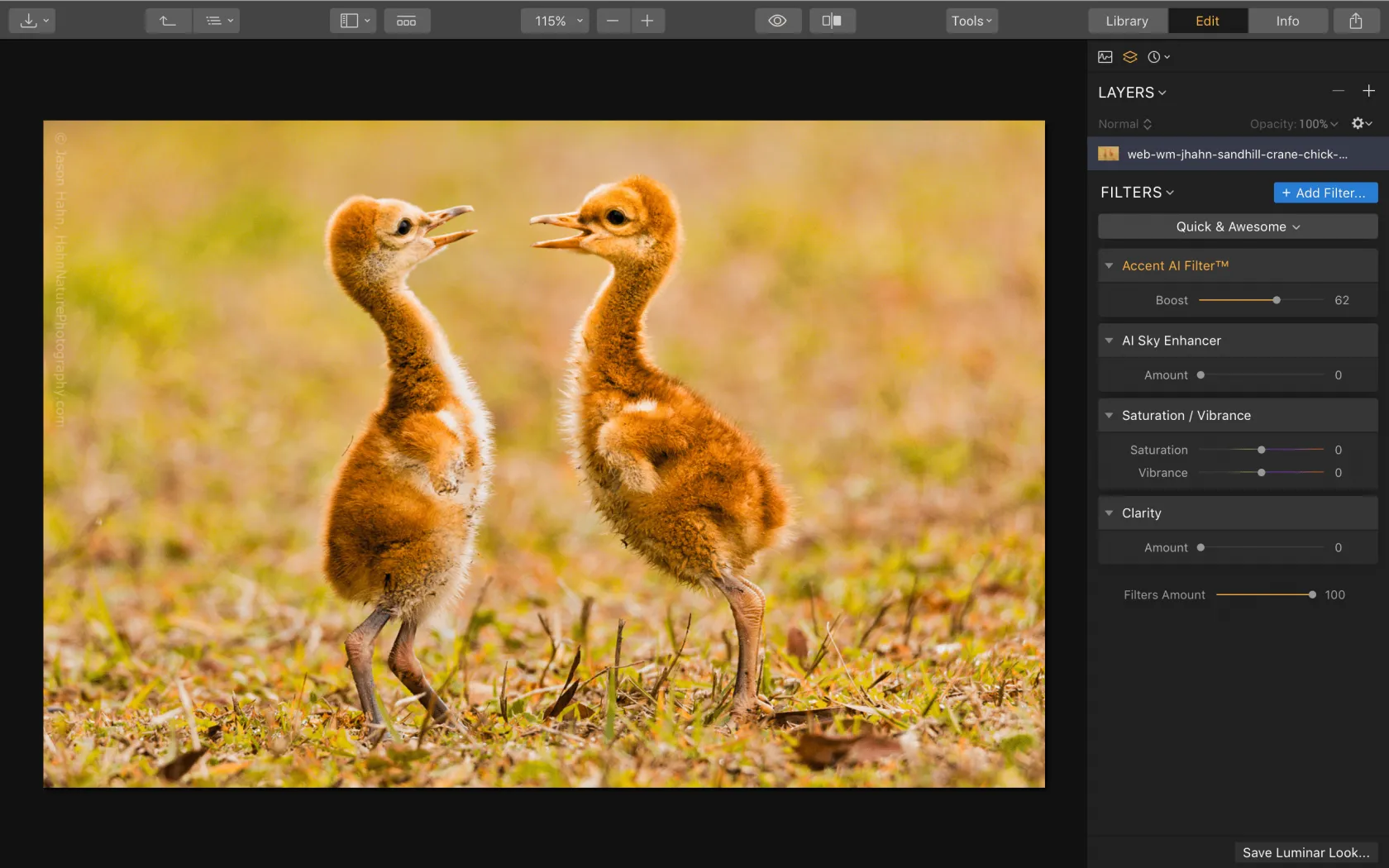The width and height of the screenshot is (1389, 868).
Task: Open the Quick & Awesome workspace dropdown
Action: pyautogui.click(x=1237, y=227)
